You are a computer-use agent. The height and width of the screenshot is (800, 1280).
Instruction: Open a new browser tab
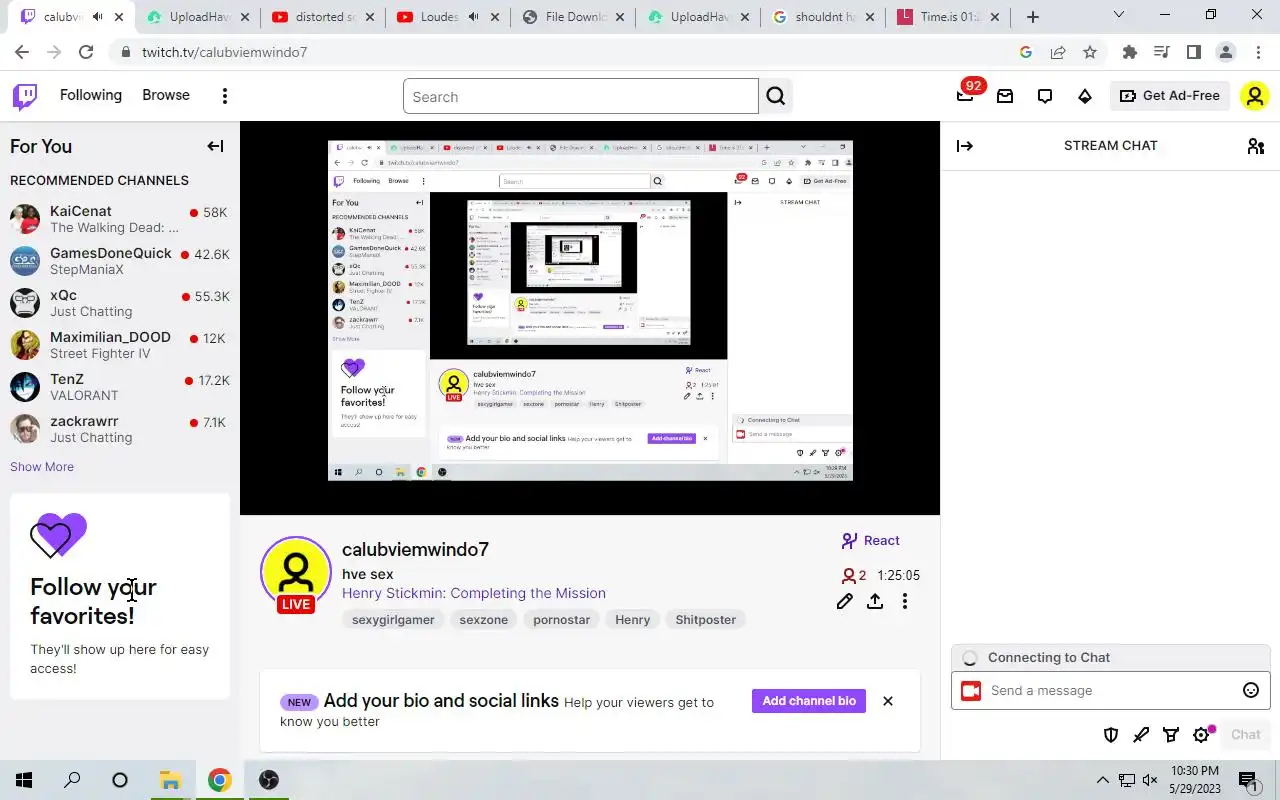[1033, 17]
